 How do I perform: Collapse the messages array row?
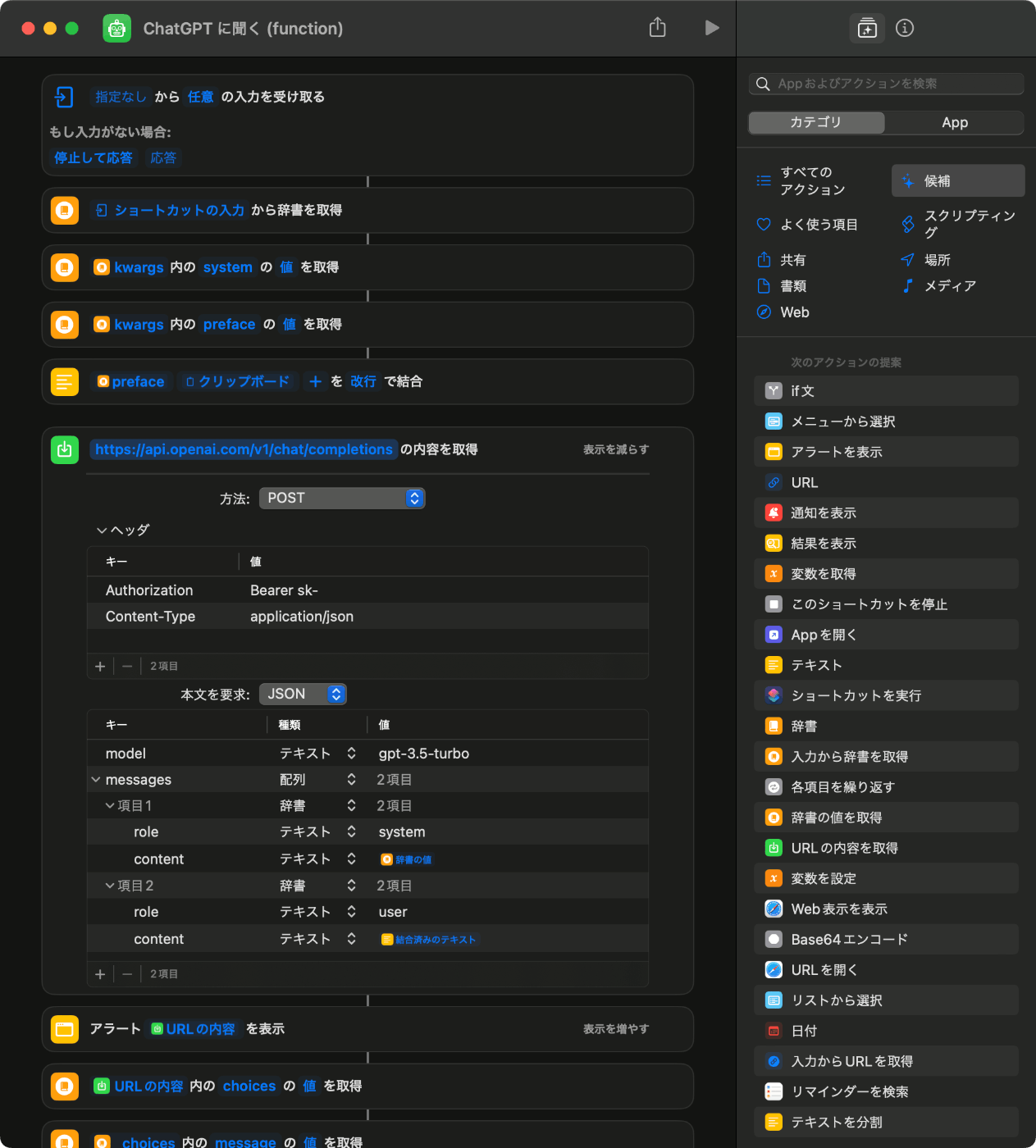96,780
